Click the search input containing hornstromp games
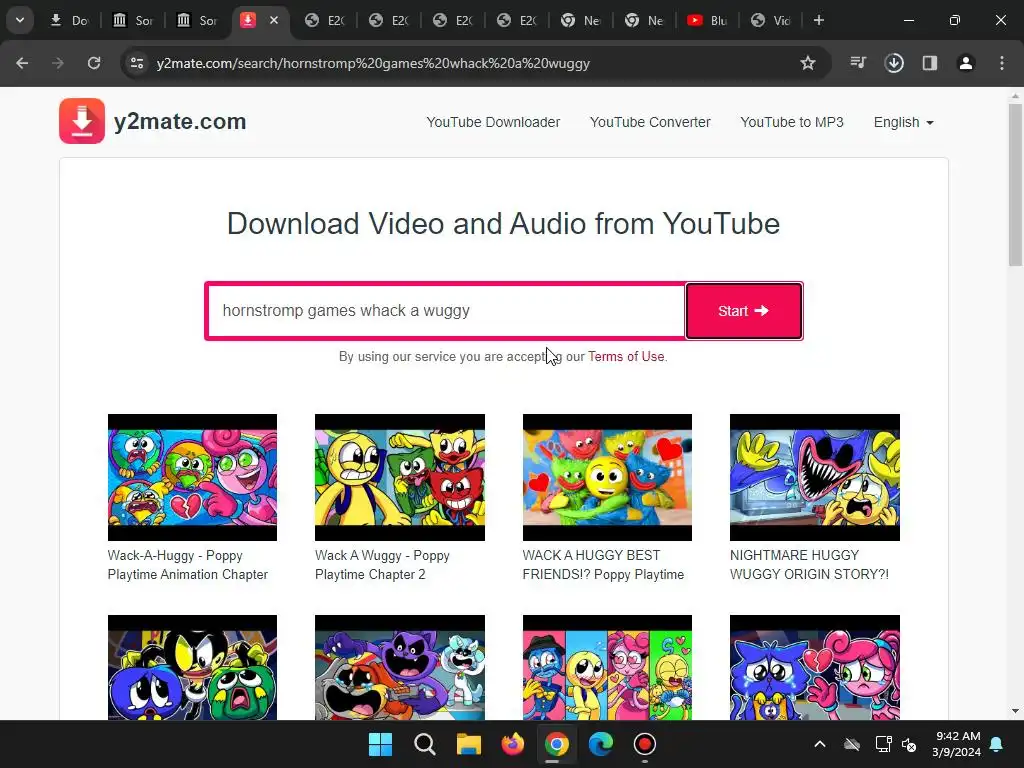The image size is (1024, 768). [x=446, y=311]
